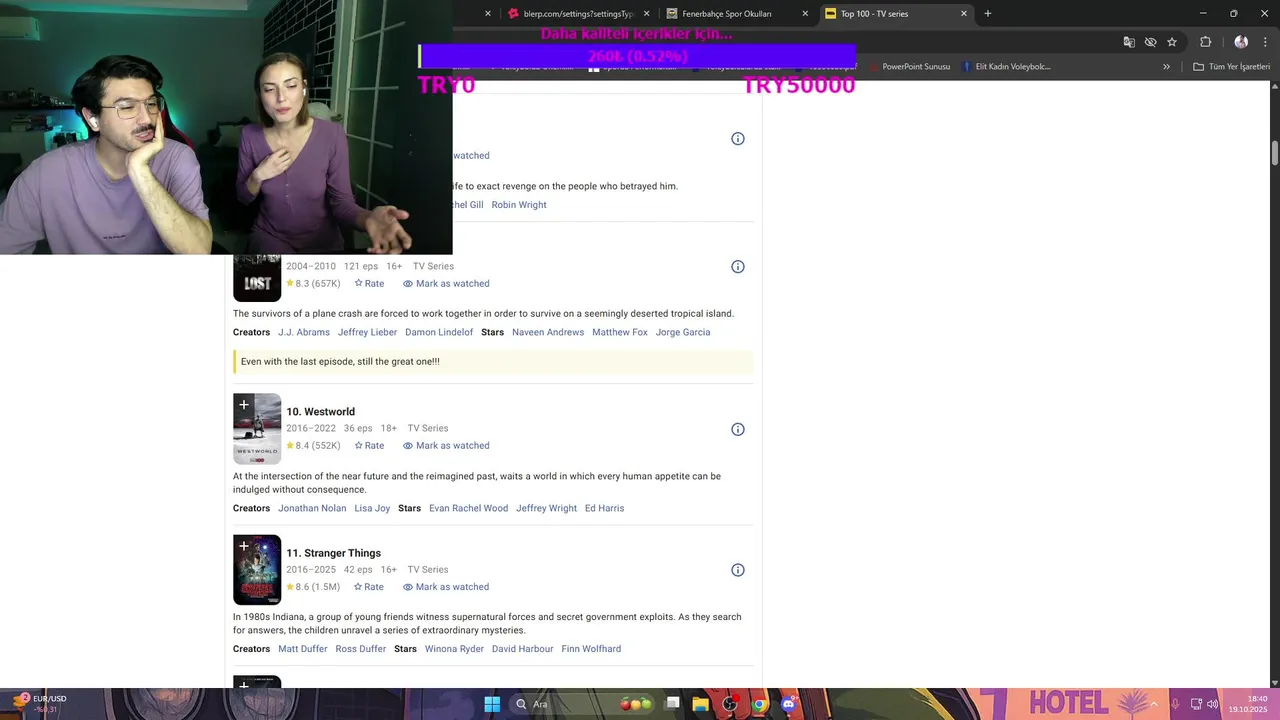The width and height of the screenshot is (1280, 720).
Task: Add Stranger Things to watchlist with plus icon
Action: click(x=243, y=546)
